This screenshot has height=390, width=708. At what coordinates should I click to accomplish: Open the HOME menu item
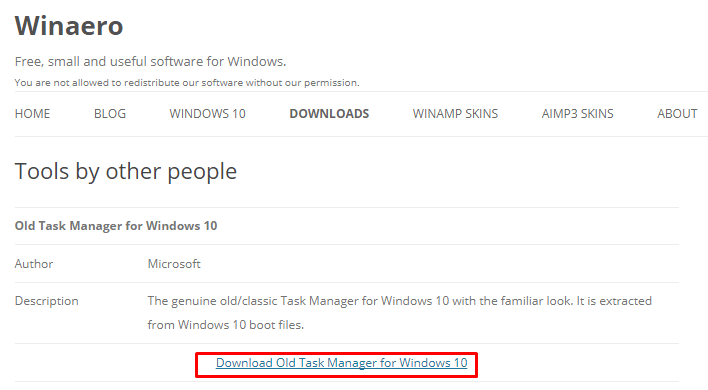click(x=33, y=114)
